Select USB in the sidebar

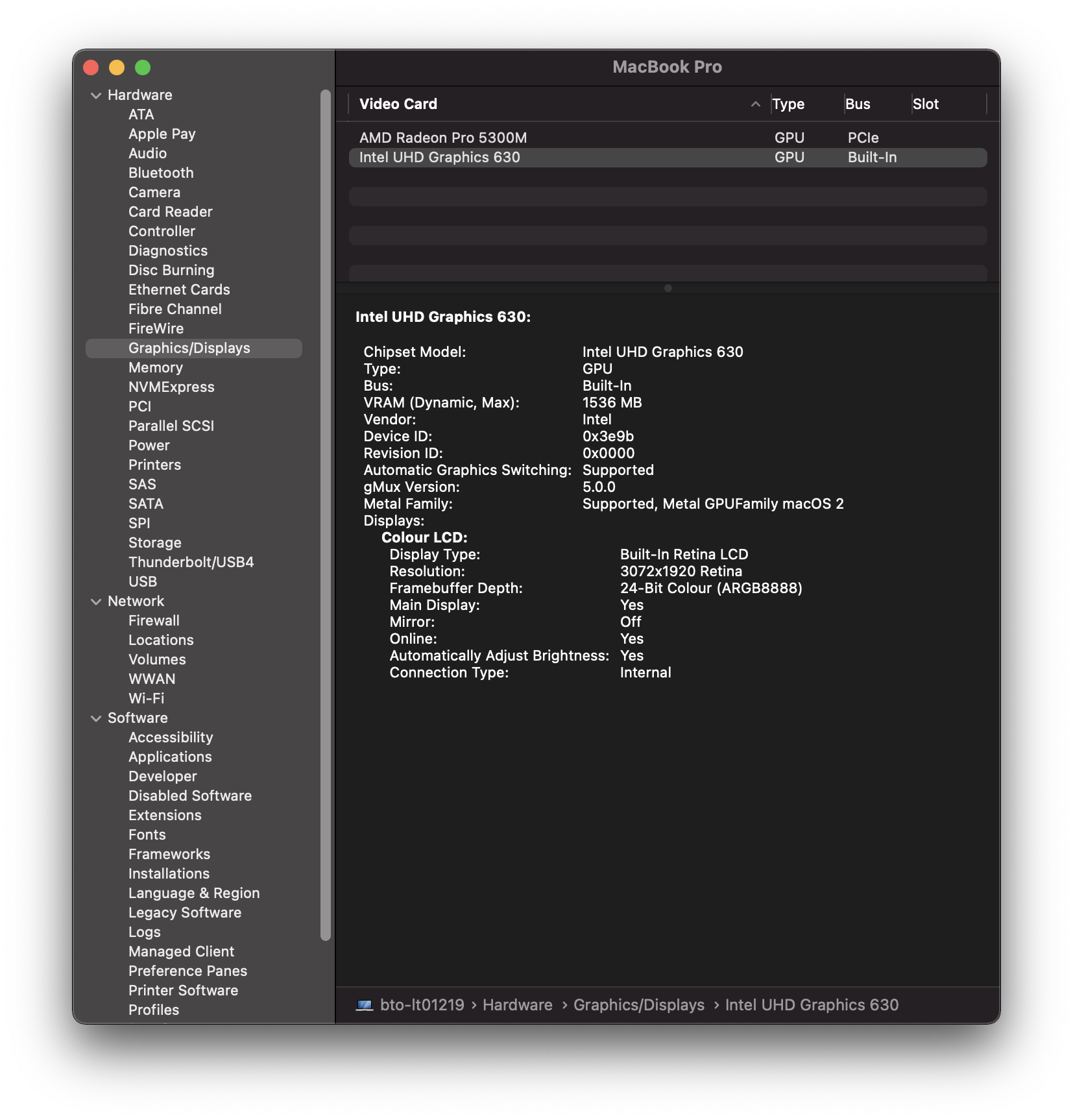(143, 582)
